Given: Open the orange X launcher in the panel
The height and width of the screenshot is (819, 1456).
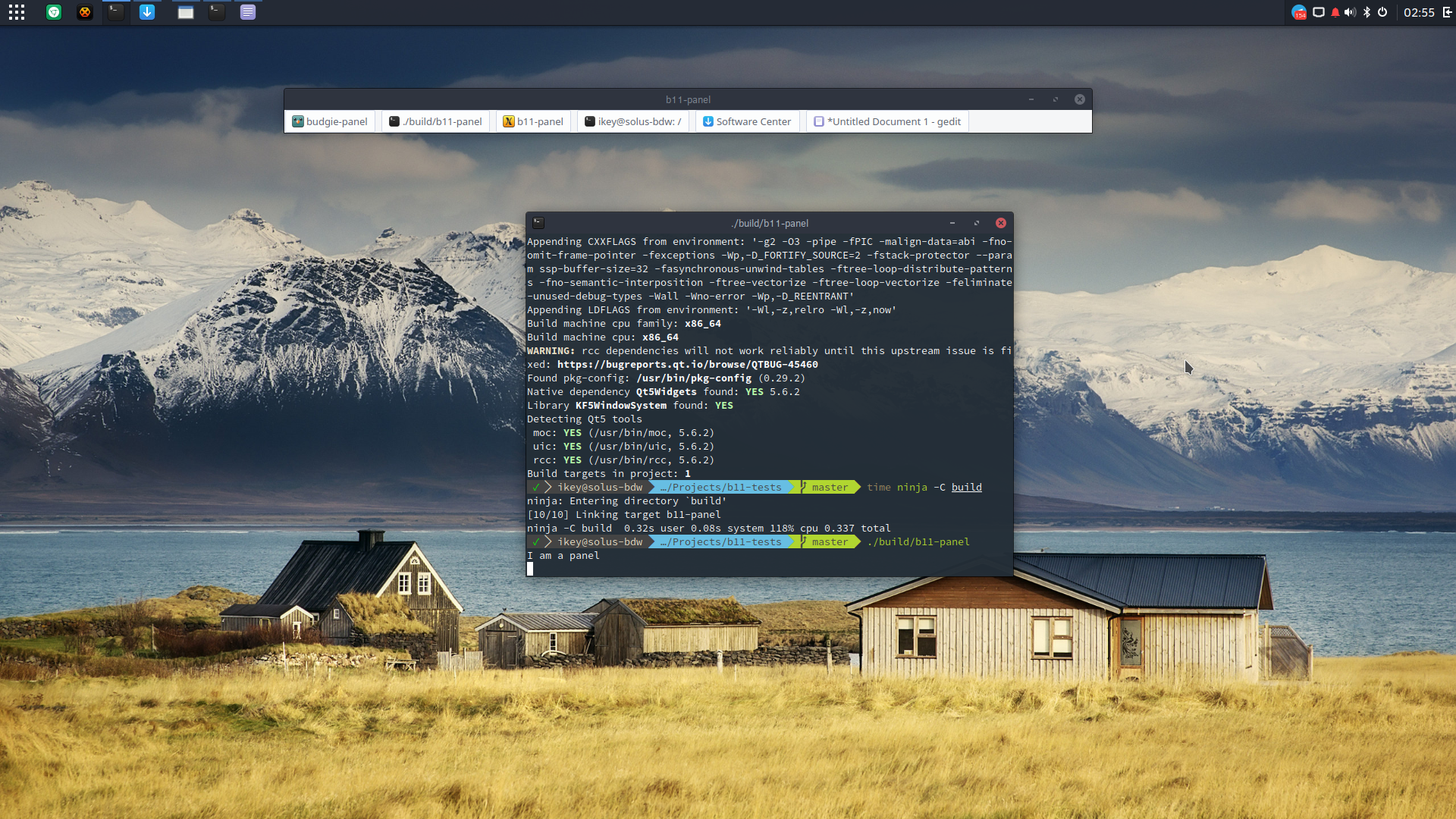Looking at the screenshot, I should (85, 12).
